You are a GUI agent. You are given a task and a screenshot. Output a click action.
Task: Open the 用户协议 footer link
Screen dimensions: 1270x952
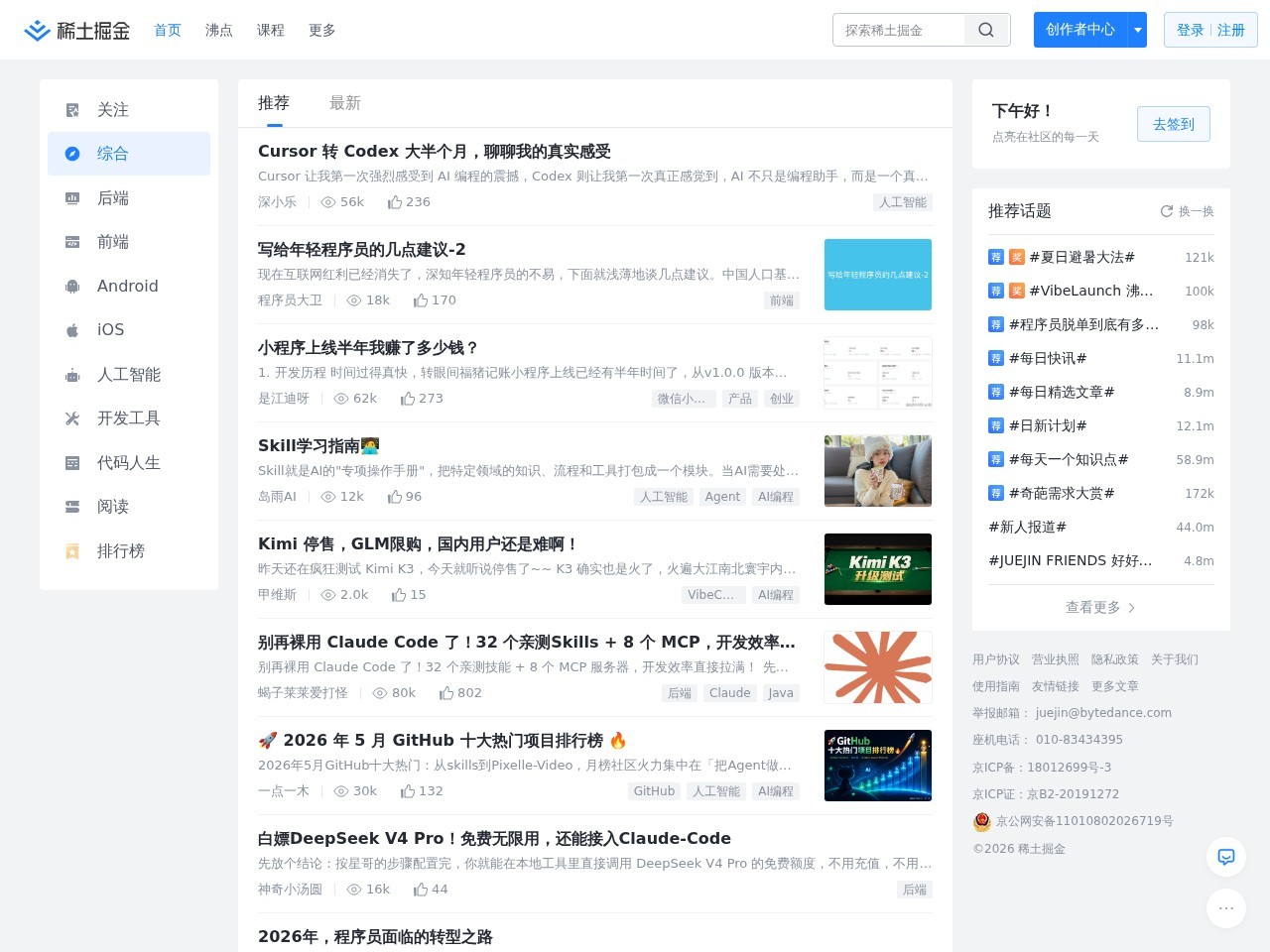(996, 659)
